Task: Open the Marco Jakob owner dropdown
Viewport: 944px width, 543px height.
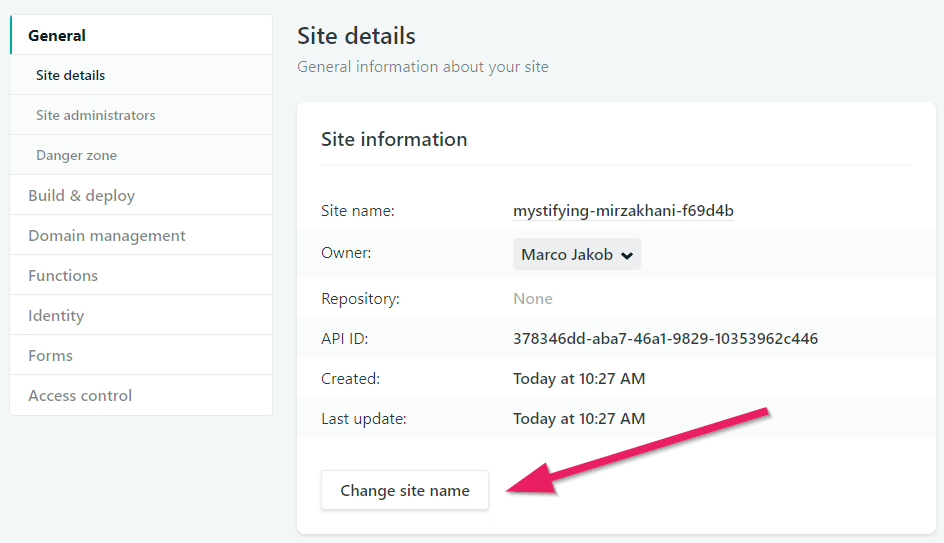Action: point(577,254)
